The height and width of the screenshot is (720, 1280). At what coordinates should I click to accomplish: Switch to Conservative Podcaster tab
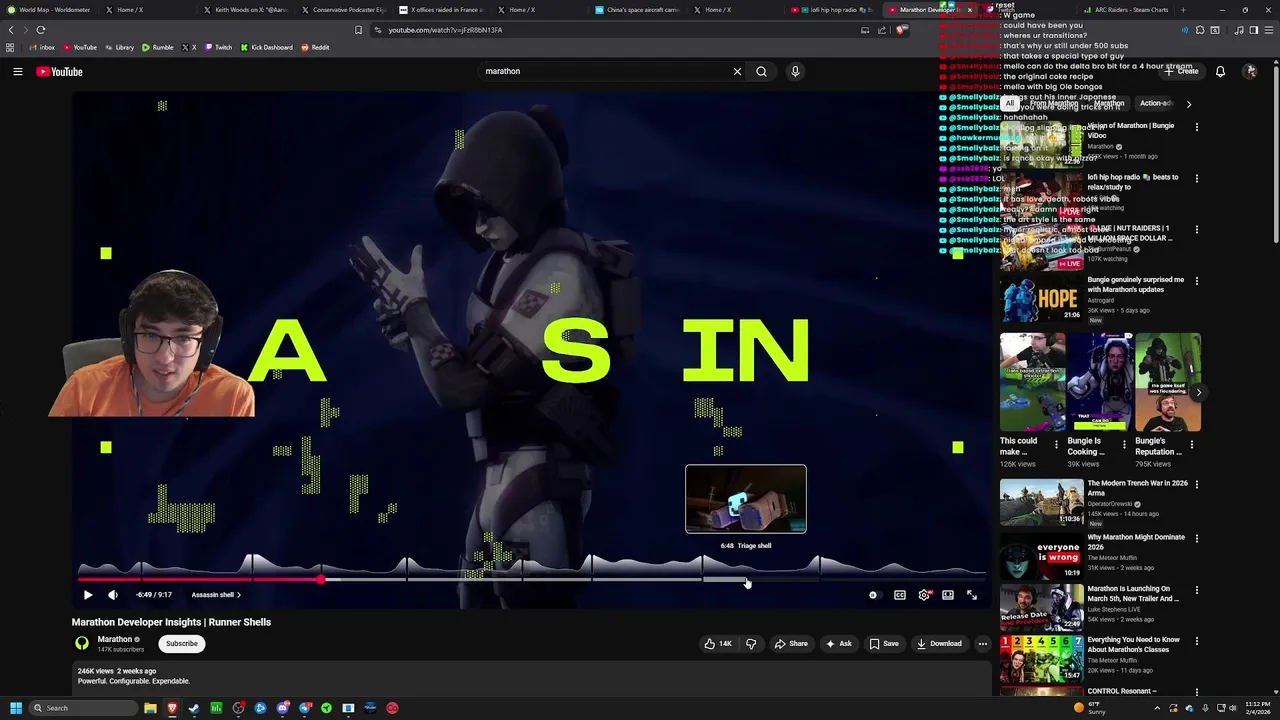[x=344, y=10]
